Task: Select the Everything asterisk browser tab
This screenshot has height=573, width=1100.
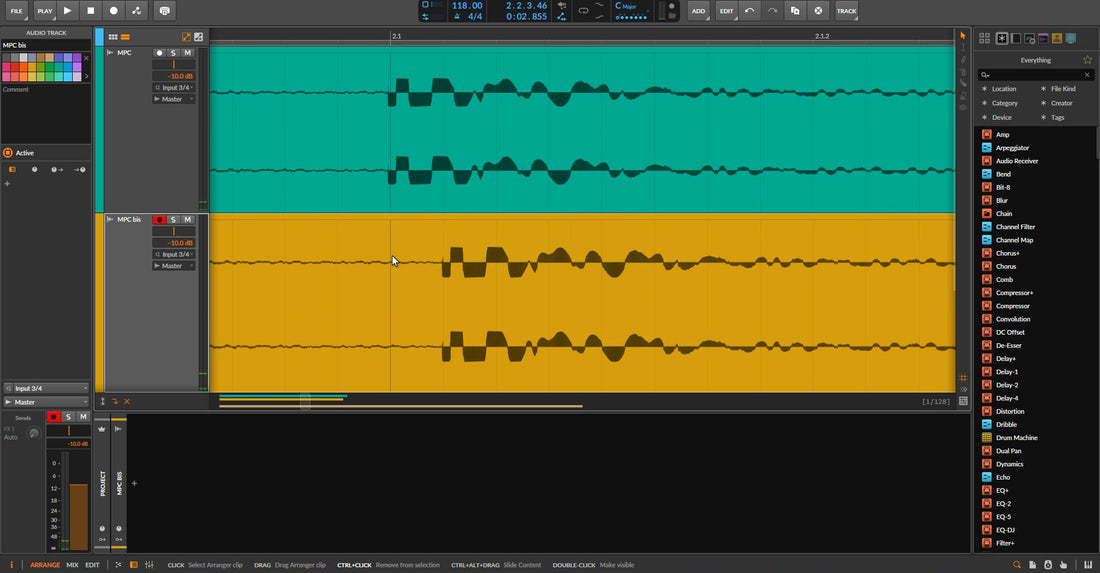Action: [1002, 38]
